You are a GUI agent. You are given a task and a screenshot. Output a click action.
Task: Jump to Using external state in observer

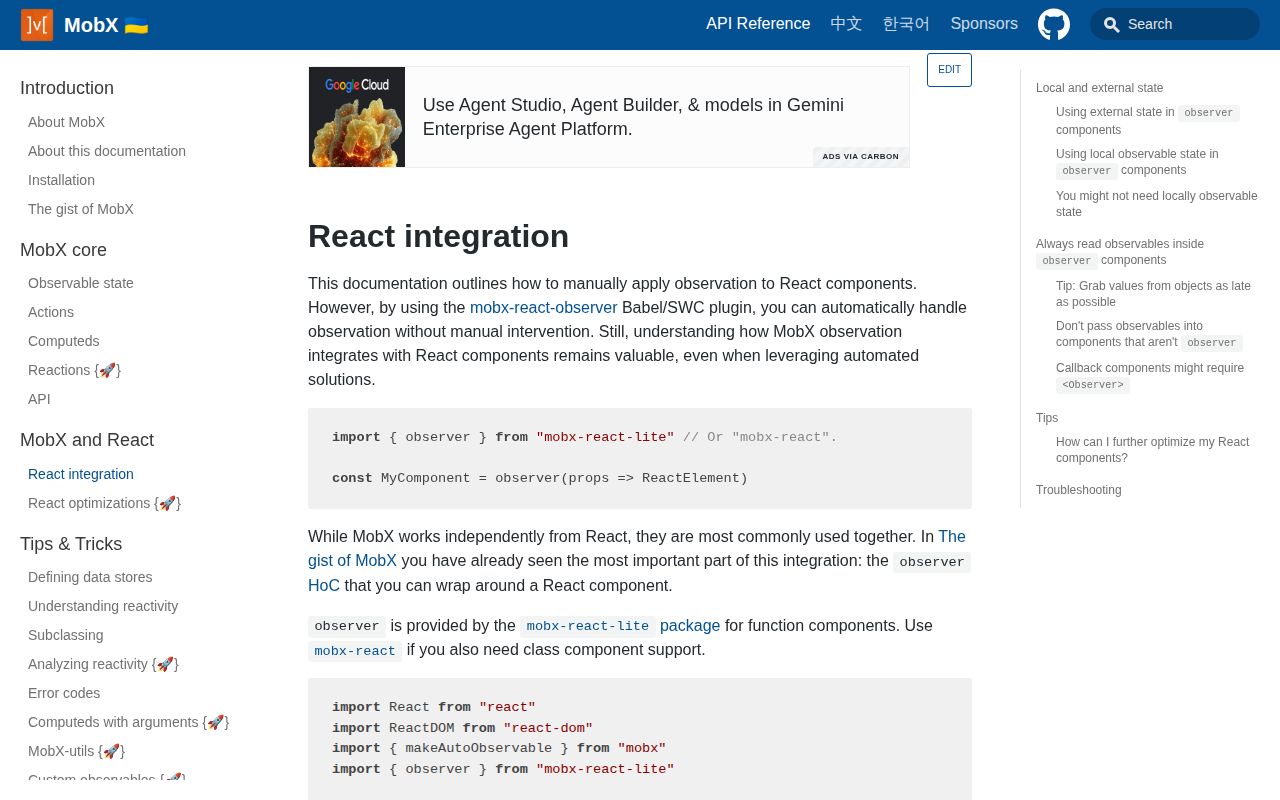[1148, 121]
